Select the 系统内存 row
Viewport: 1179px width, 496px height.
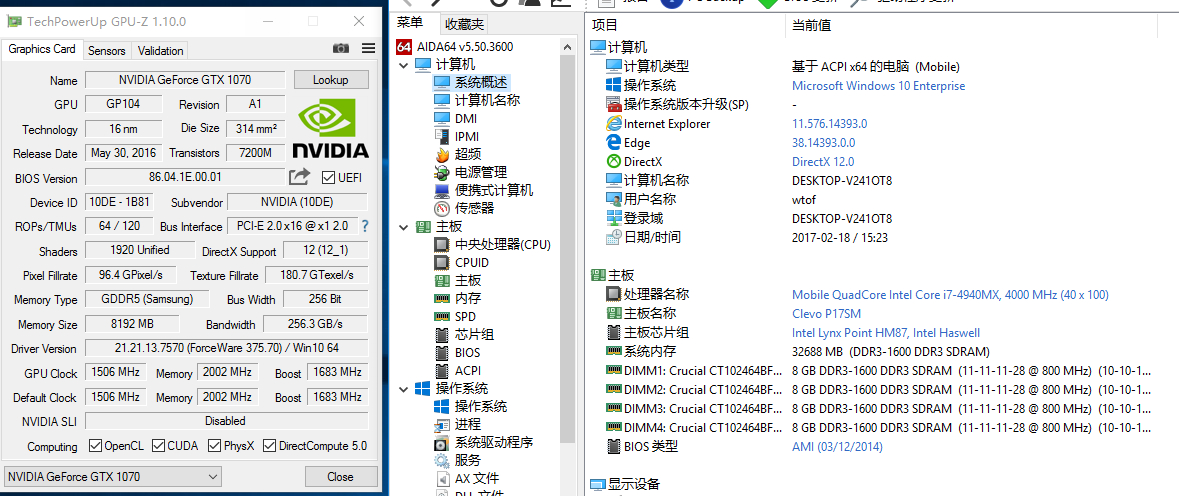pyautogui.click(x=798, y=351)
